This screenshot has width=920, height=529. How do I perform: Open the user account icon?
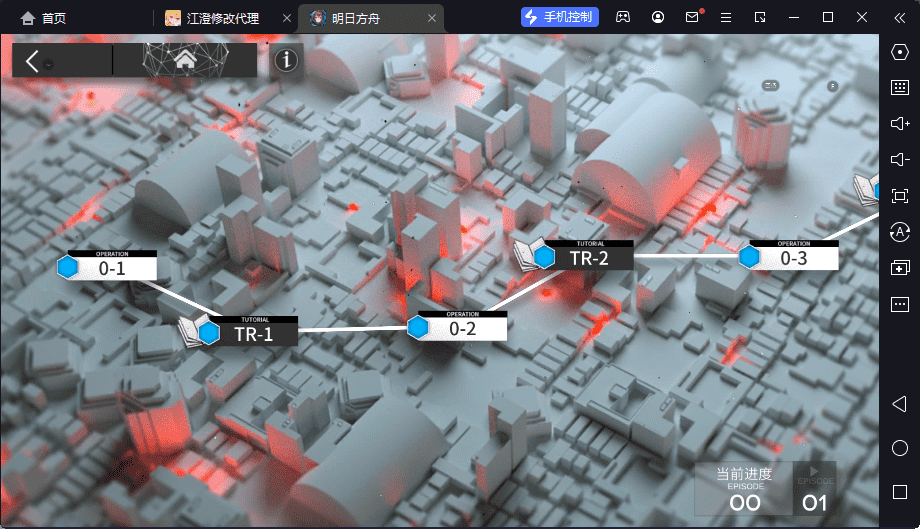(658, 18)
